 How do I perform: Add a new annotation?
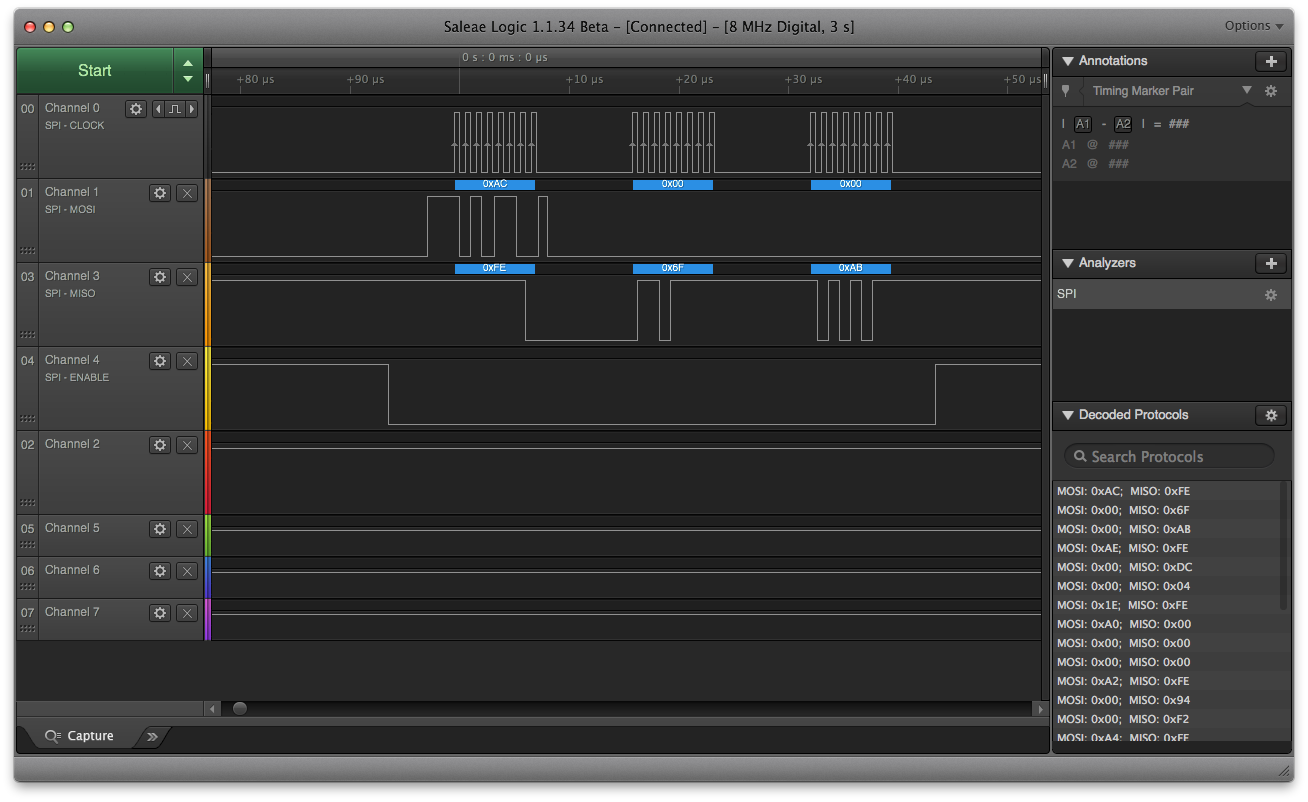pyautogui.click(x=1271, y=61)
